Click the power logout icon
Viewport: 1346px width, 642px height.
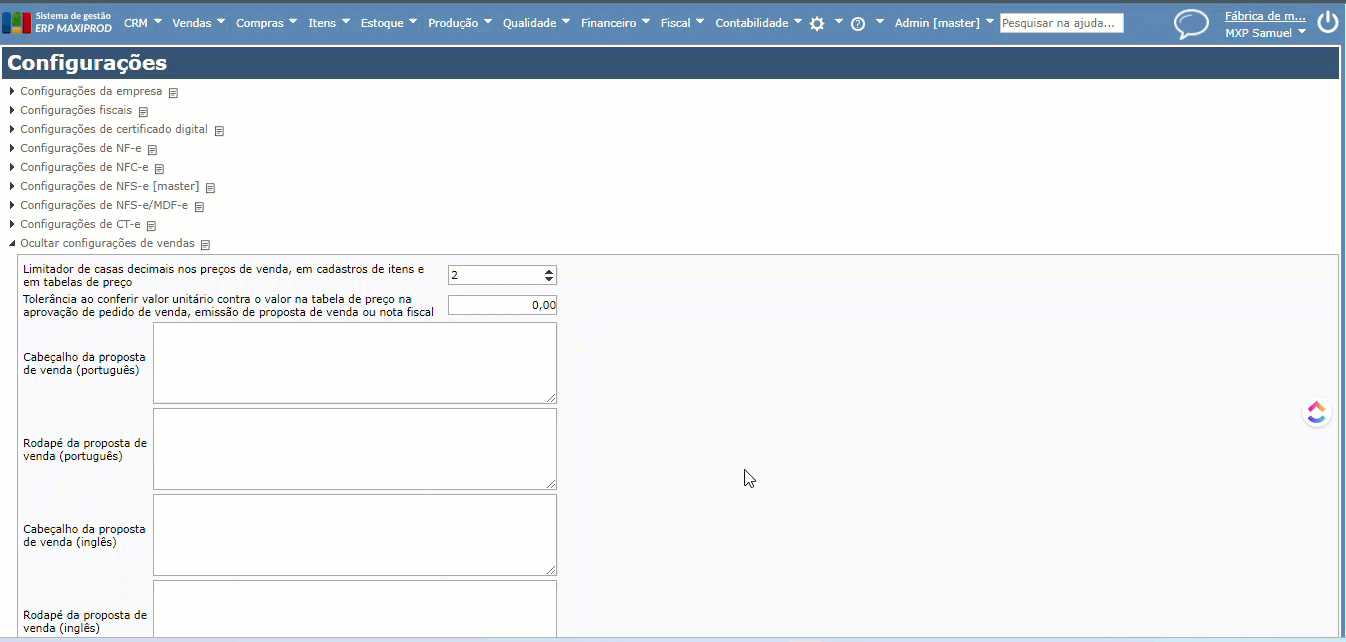tap(1327, 22)
